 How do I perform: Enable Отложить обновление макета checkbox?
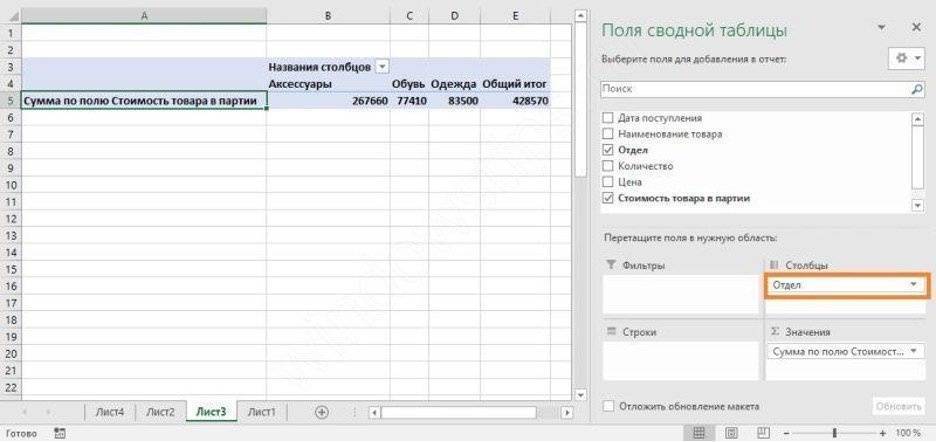click(608, 406)
